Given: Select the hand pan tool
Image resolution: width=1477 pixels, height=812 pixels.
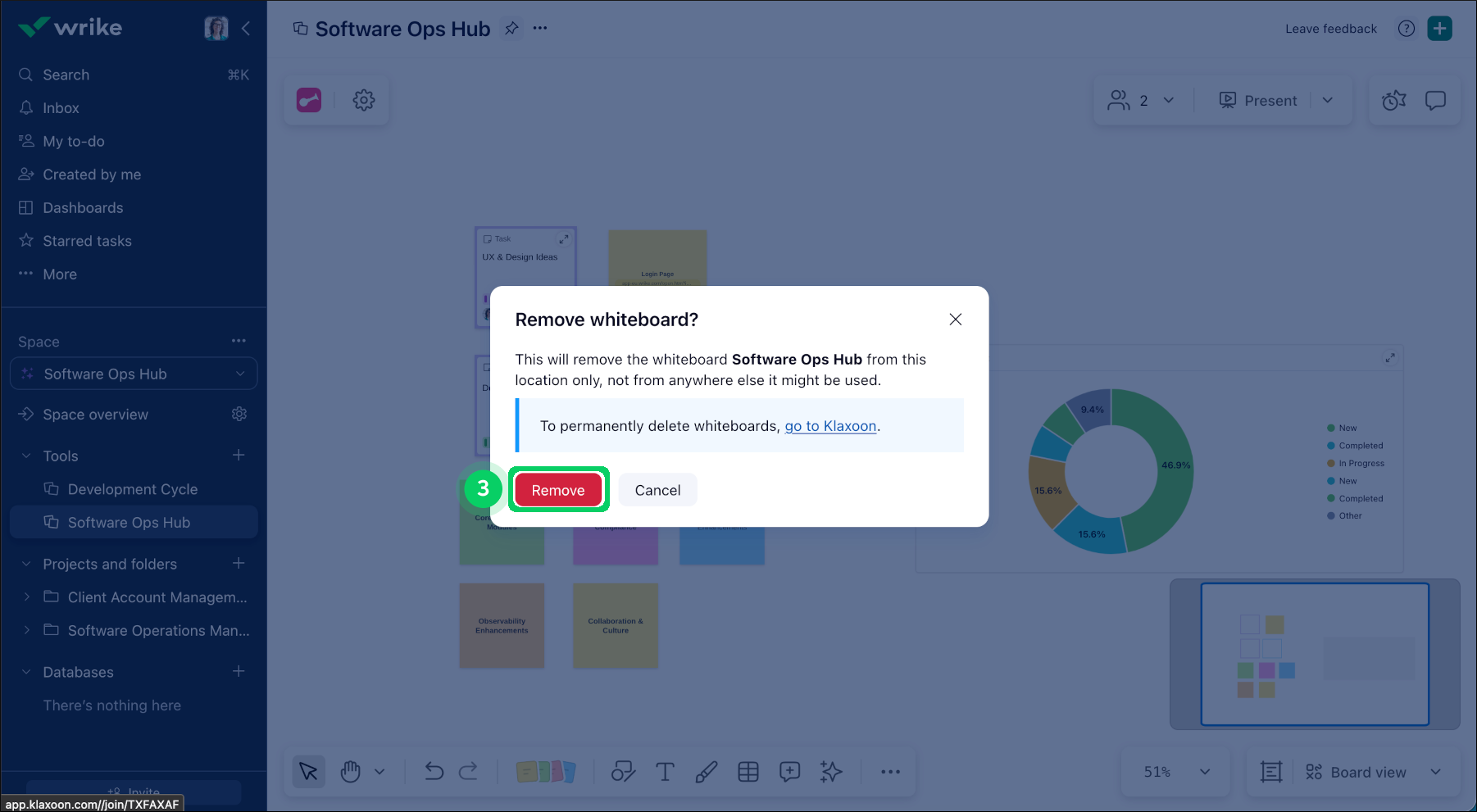Looking at the screenshot, I should [x=351, y=772].
